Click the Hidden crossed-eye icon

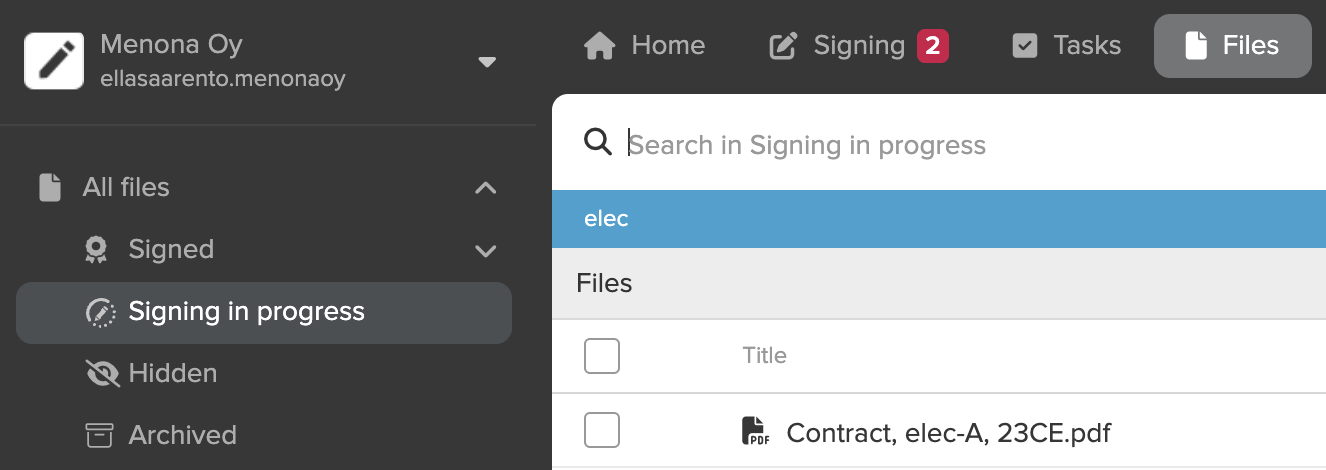pos(102,373)
